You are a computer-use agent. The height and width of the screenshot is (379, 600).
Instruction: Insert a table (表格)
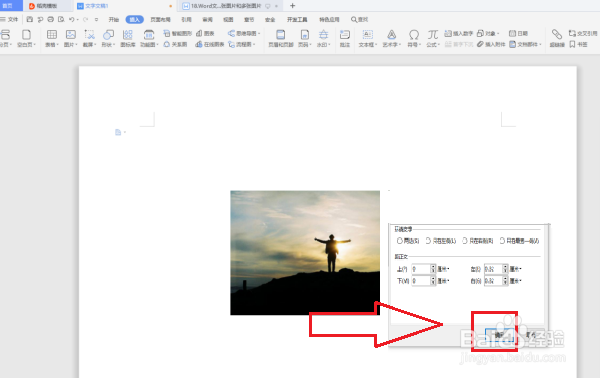click(52, 39)
